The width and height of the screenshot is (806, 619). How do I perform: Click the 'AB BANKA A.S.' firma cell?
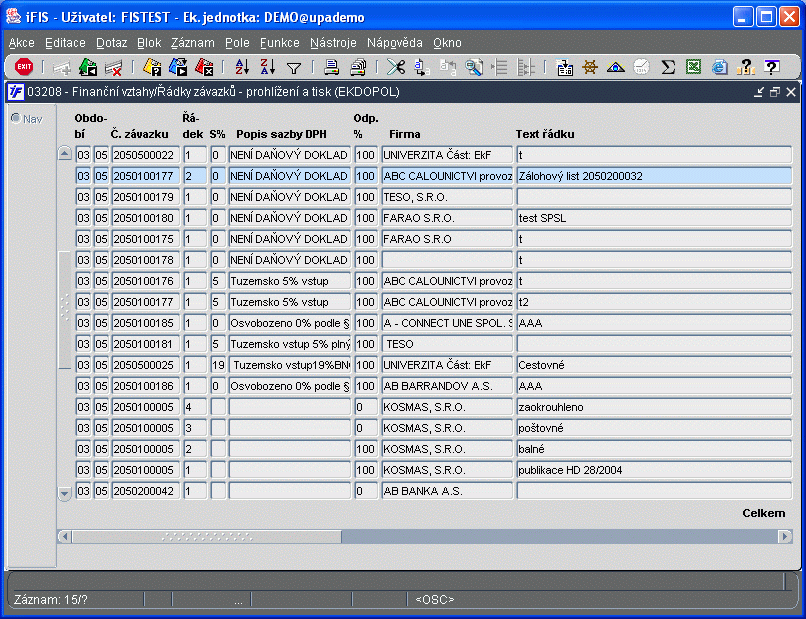(447, 491)
